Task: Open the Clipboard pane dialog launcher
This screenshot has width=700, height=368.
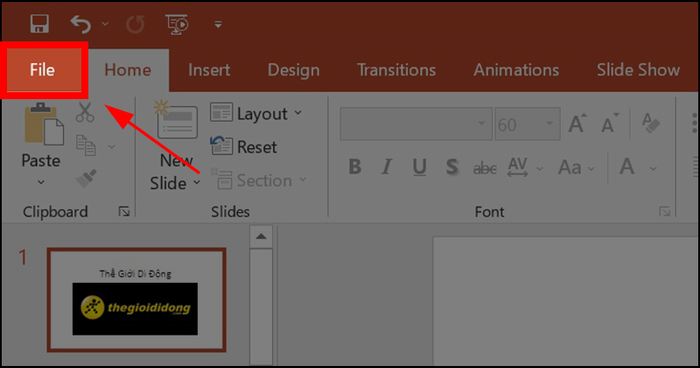Action: (124, 211)
